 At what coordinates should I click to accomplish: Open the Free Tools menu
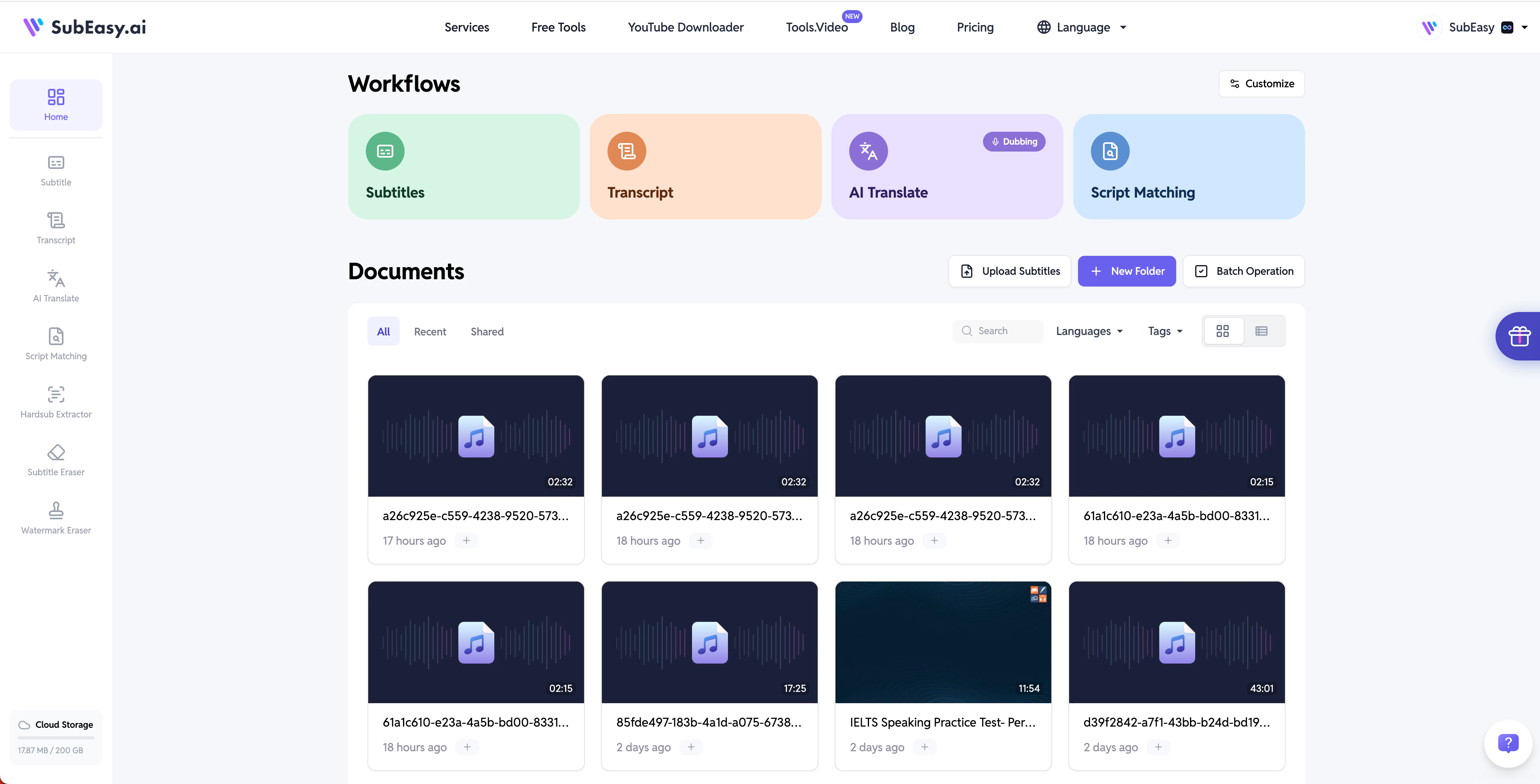pos(558,27)
